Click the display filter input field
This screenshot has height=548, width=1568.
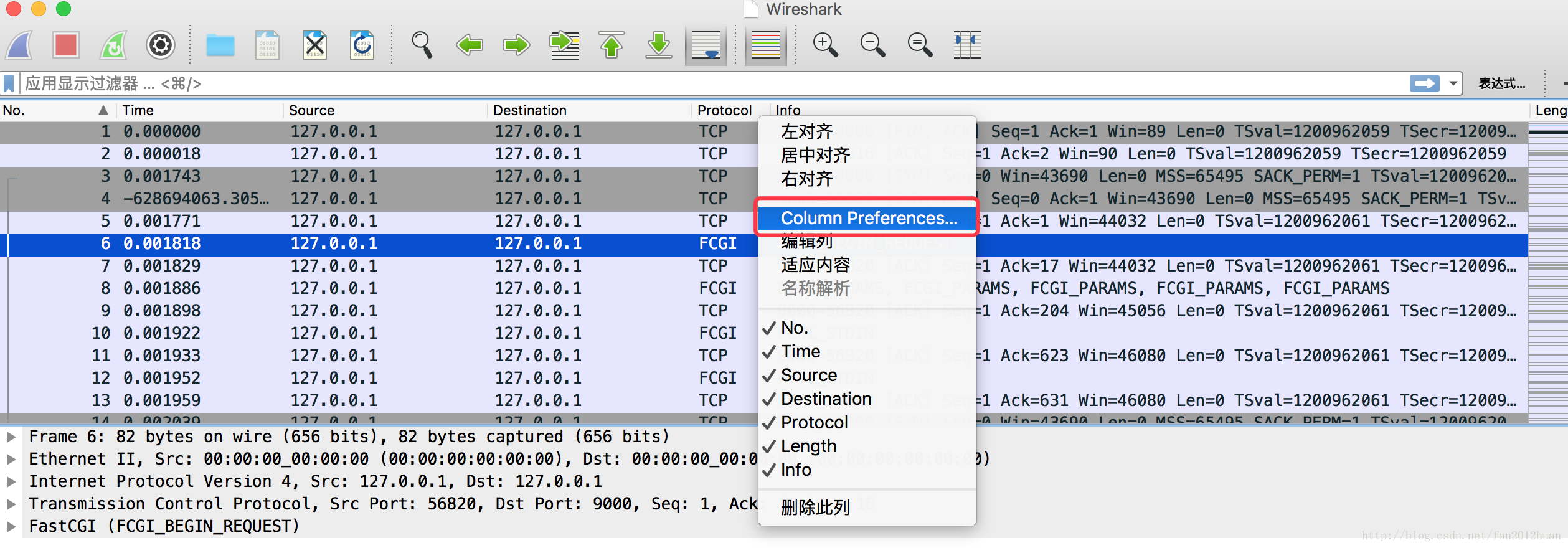coord(713,83)
